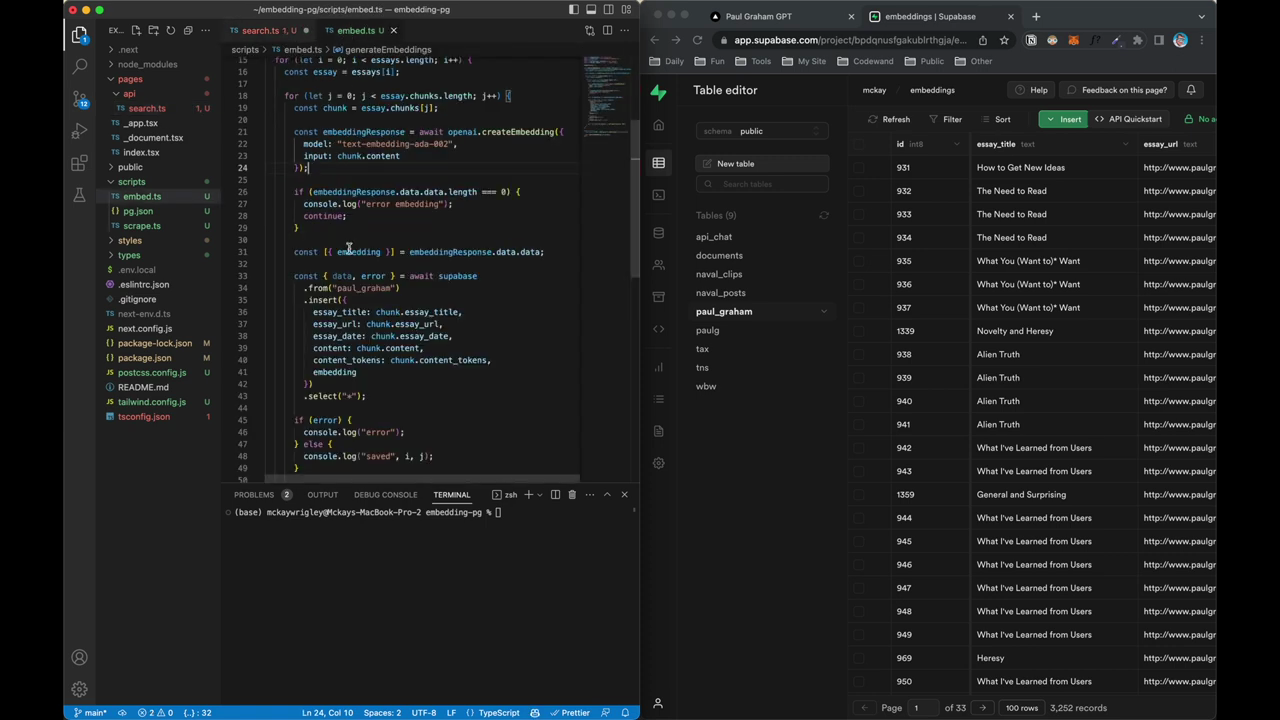Open the Extensions view in VS Code
Screen dimensions: 1280x720
[x=79, y=163]
